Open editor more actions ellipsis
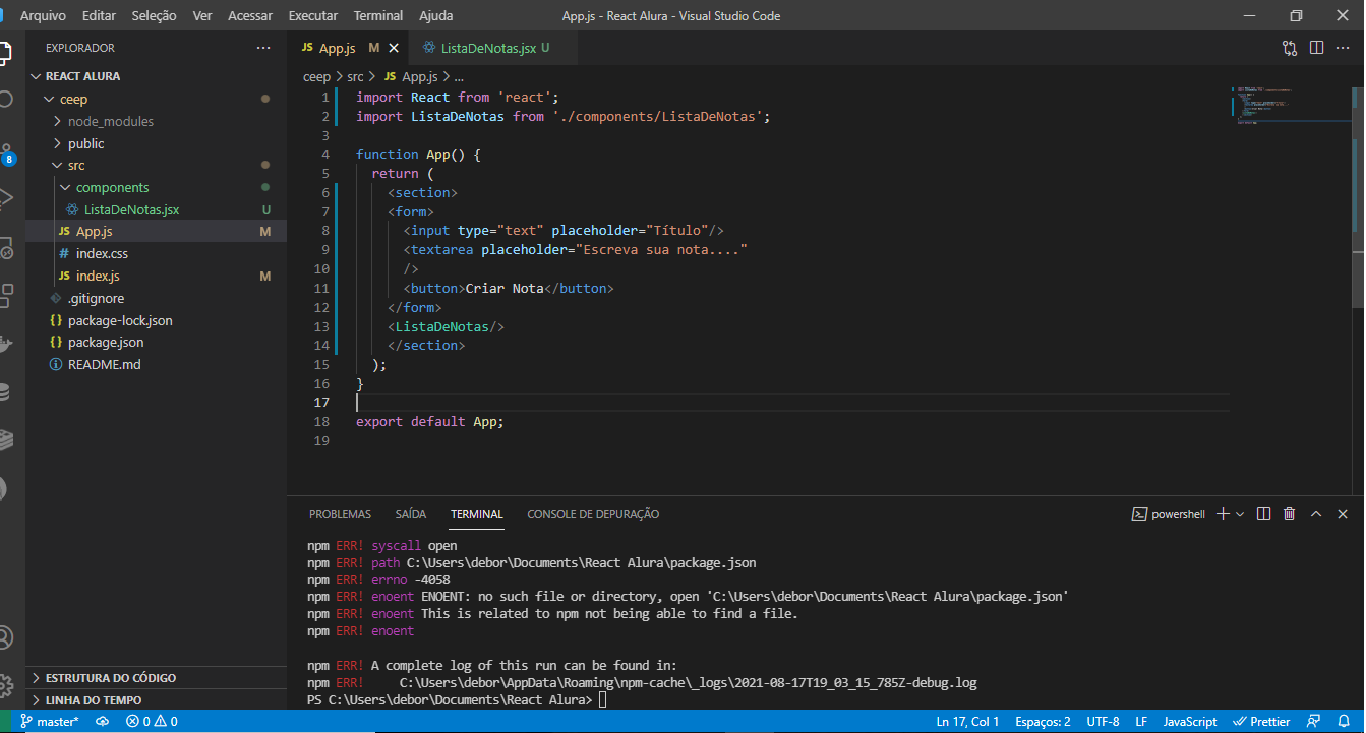Viewport: 1366px width, 733px height. click(1342, 48)
